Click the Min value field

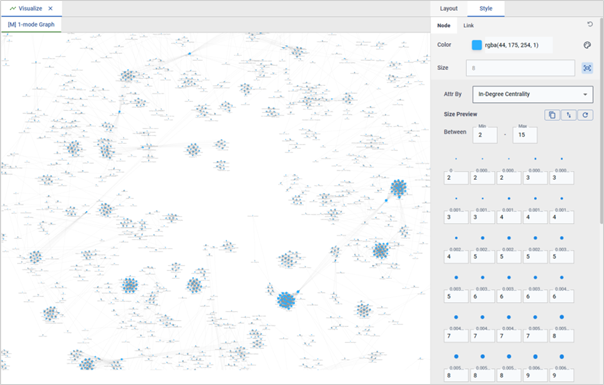coord(485,135)
